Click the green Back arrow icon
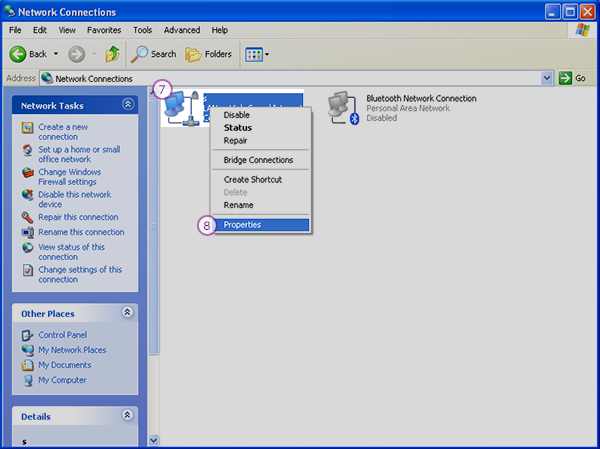The image size is (600, 449). tap(18, 54)
